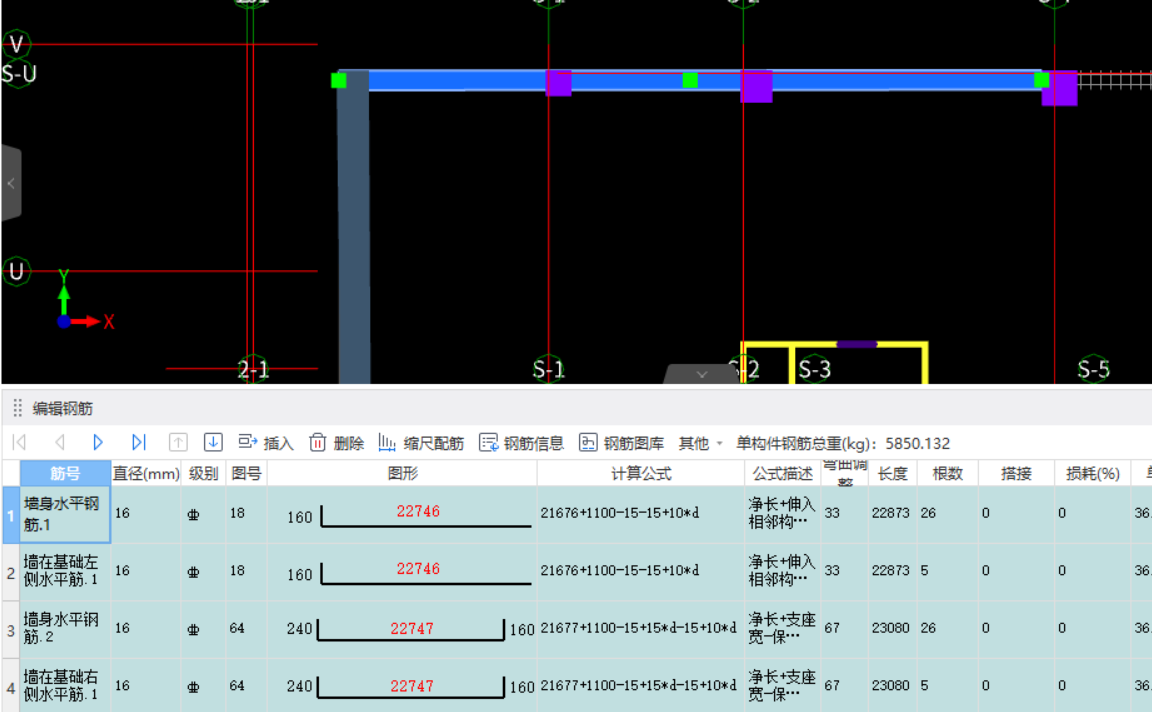This screenshot has width=1152, height=712.
Task: Click the purple column at axis S-1
Action: point(558,83)
